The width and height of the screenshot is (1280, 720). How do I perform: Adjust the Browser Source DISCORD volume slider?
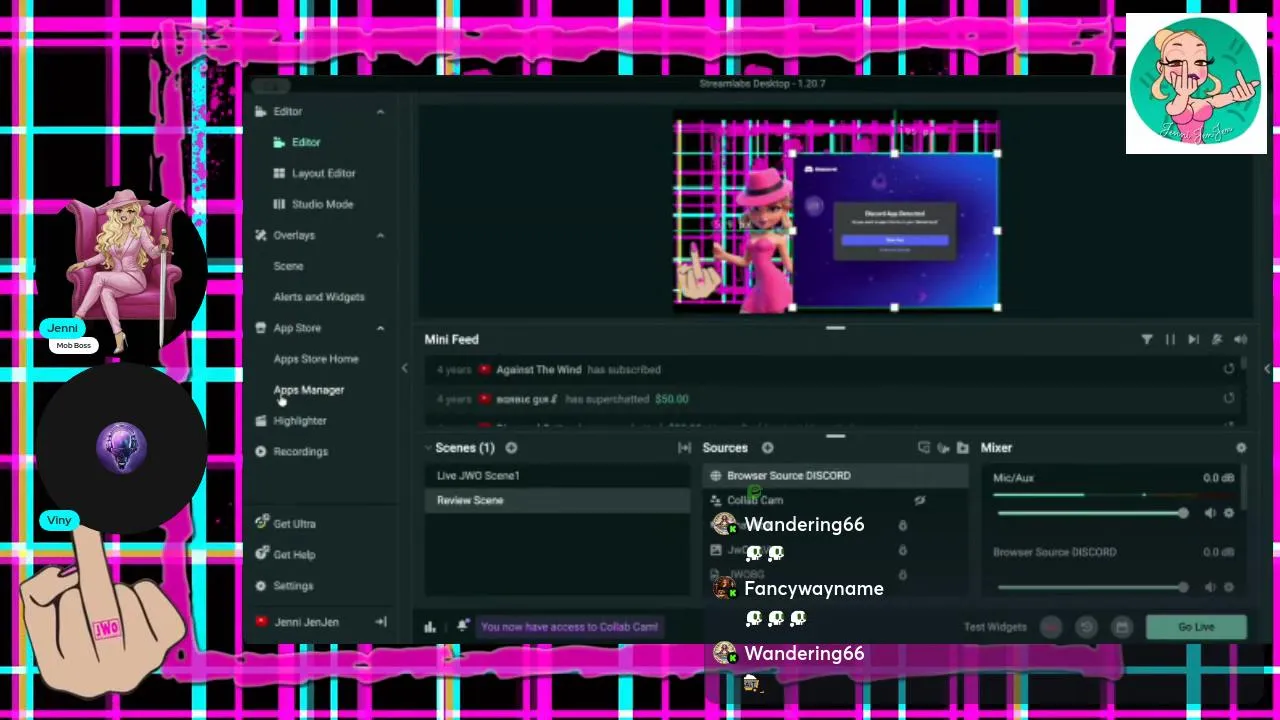1091,587
